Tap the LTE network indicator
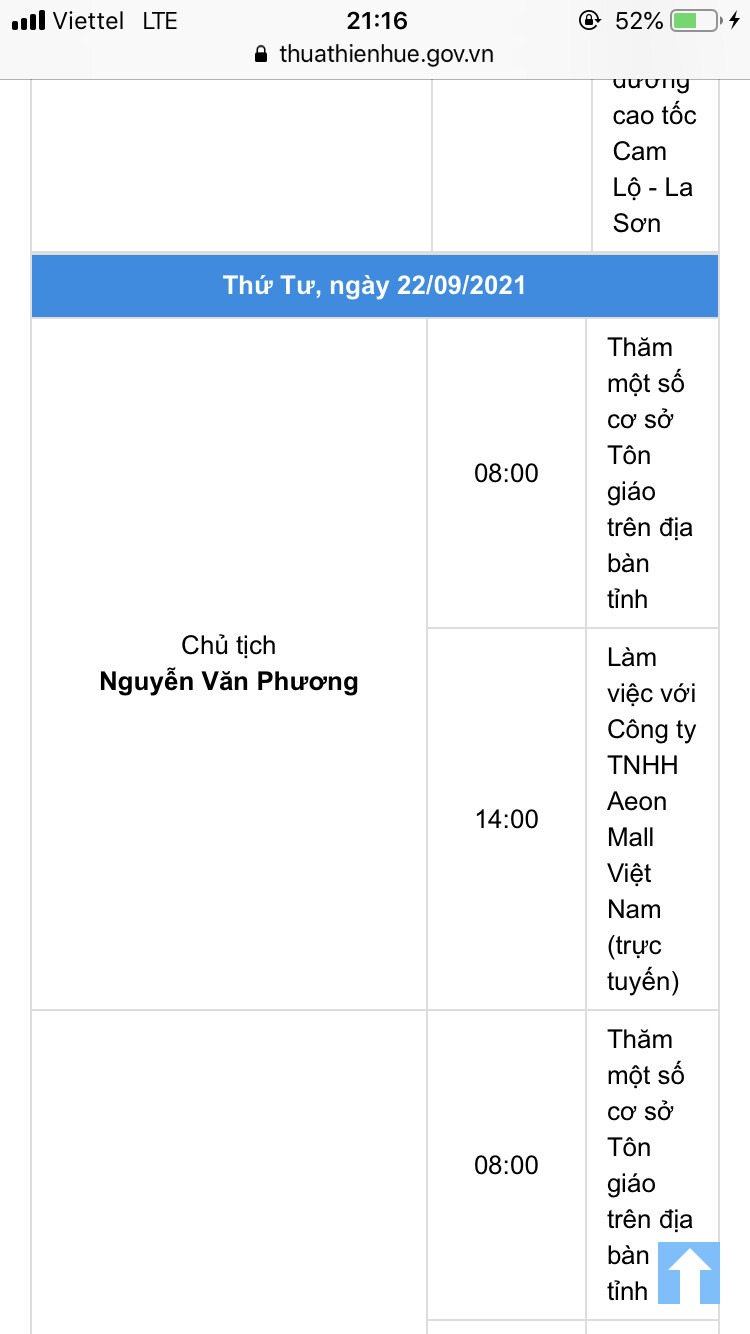 [160, 20]
